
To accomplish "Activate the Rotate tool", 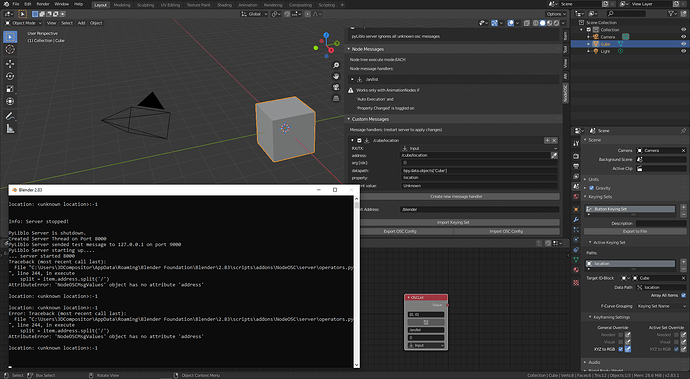I will (10, 77).
